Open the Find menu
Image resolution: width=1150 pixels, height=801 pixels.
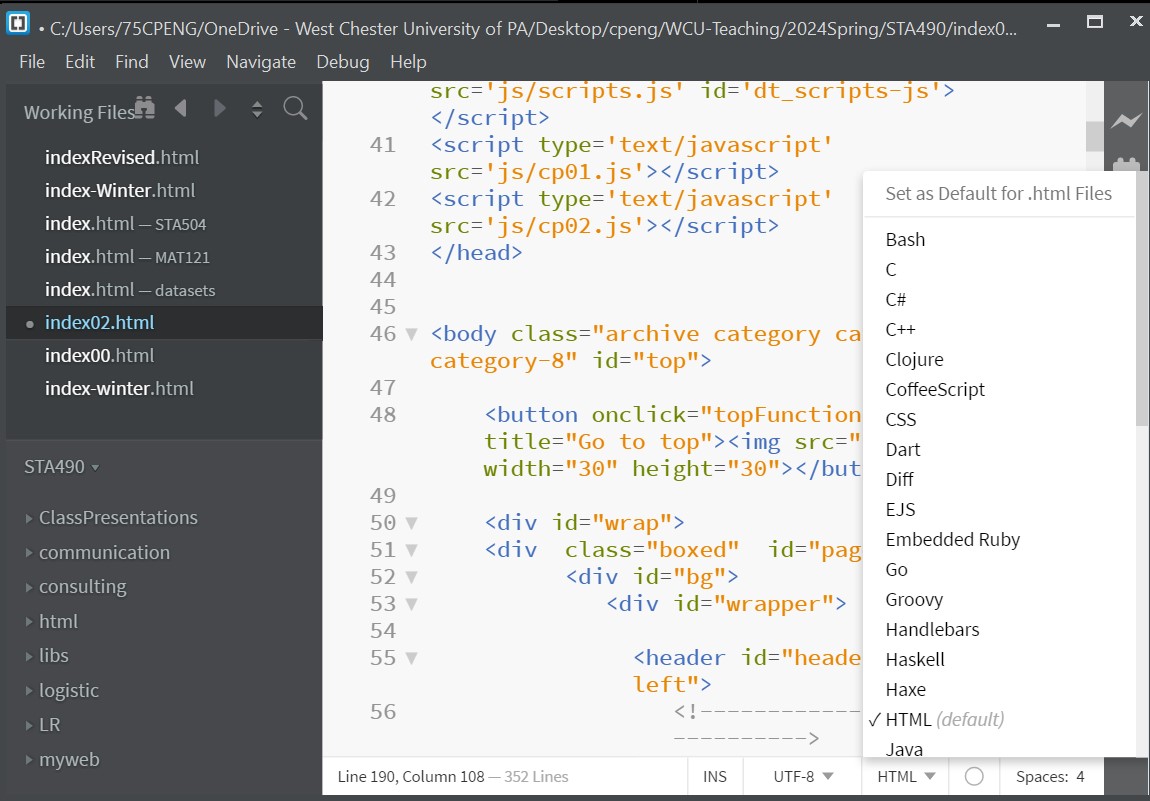pos(132,62)
